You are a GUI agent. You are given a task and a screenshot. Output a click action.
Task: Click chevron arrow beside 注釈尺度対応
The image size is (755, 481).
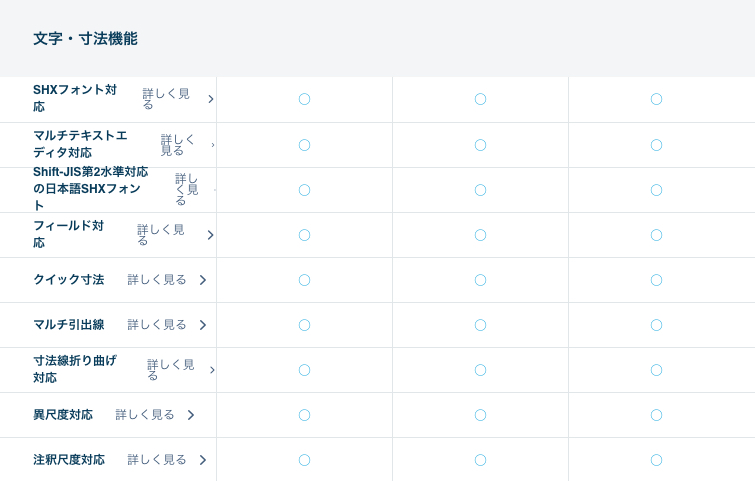(x=203, y=460)
